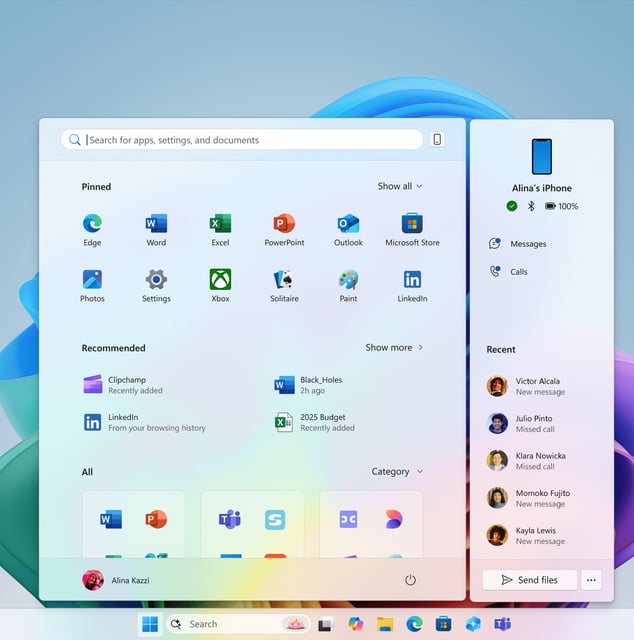Click the Alina's iPhone device image

click(x=542, y=157)
